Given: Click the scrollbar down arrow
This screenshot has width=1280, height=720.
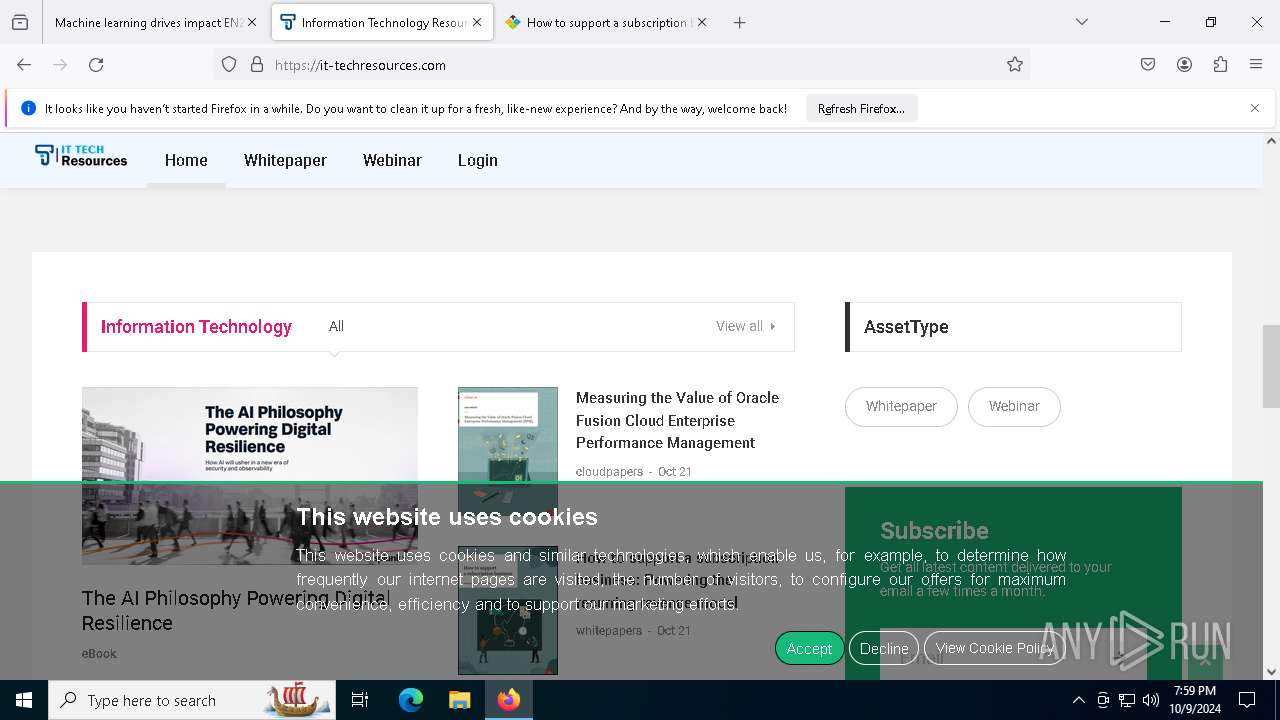Looking at the screenshot, I should [x=1271, y=673].
